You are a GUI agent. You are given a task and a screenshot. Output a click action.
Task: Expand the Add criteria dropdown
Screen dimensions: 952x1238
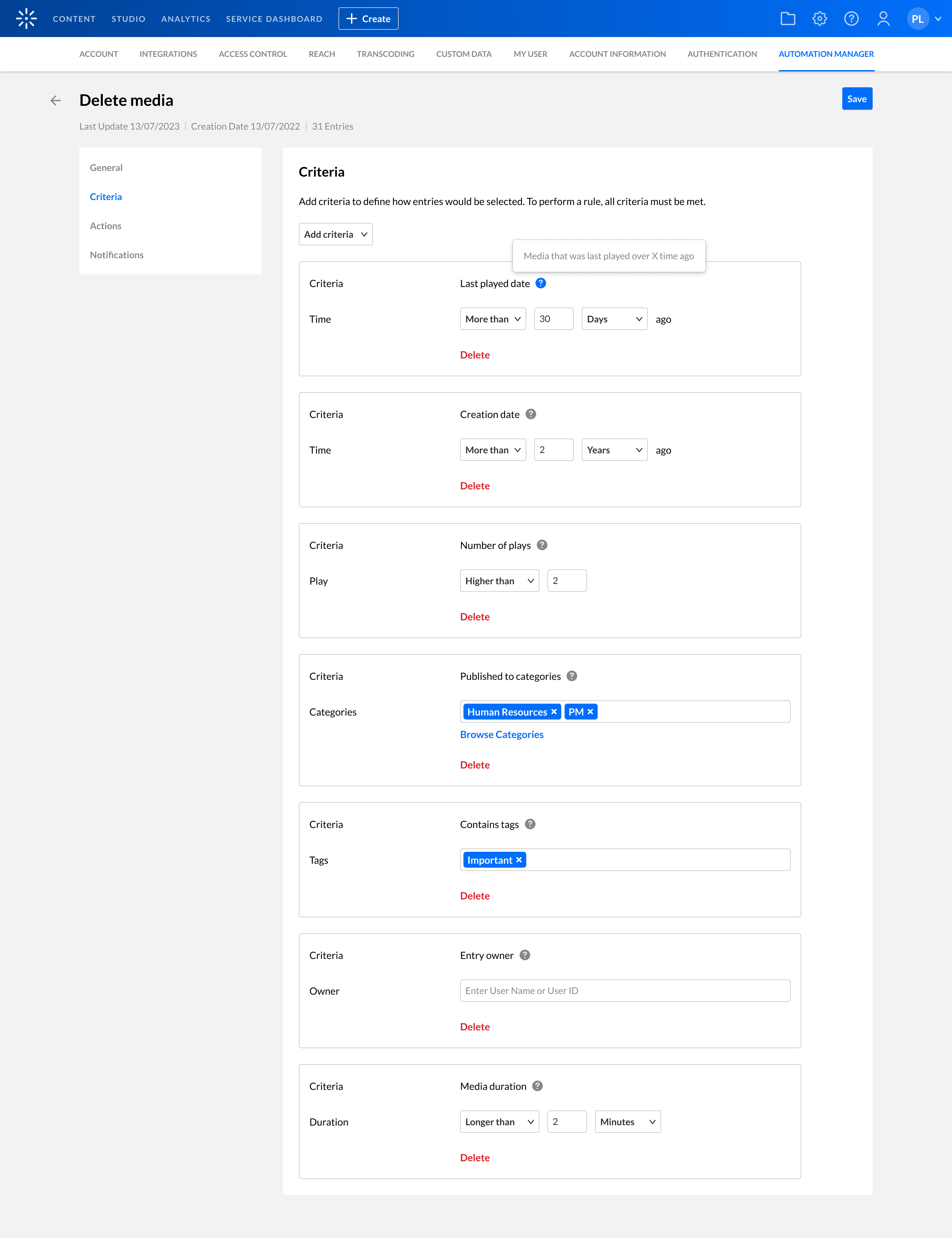(x=336, y=234)
